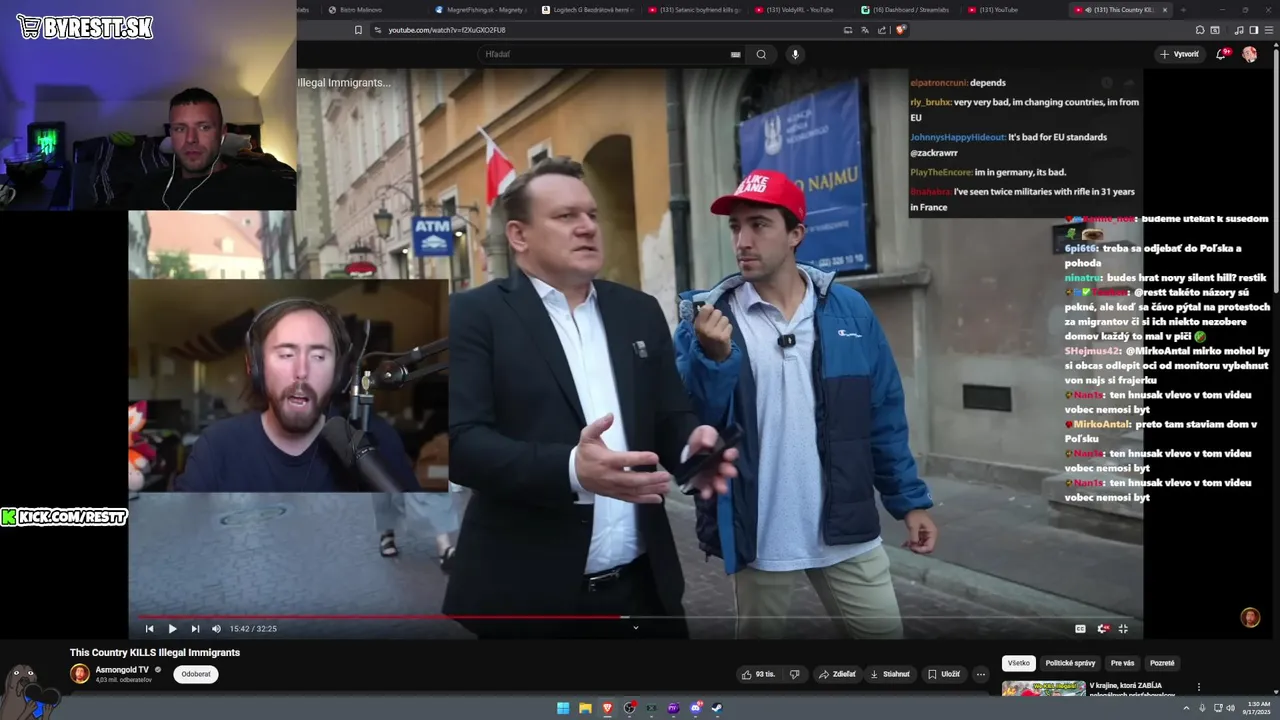Open taskbar clock 1:30 AM
The width and height of the screenshot is (1280, 720).
(x=1258, y=708)
